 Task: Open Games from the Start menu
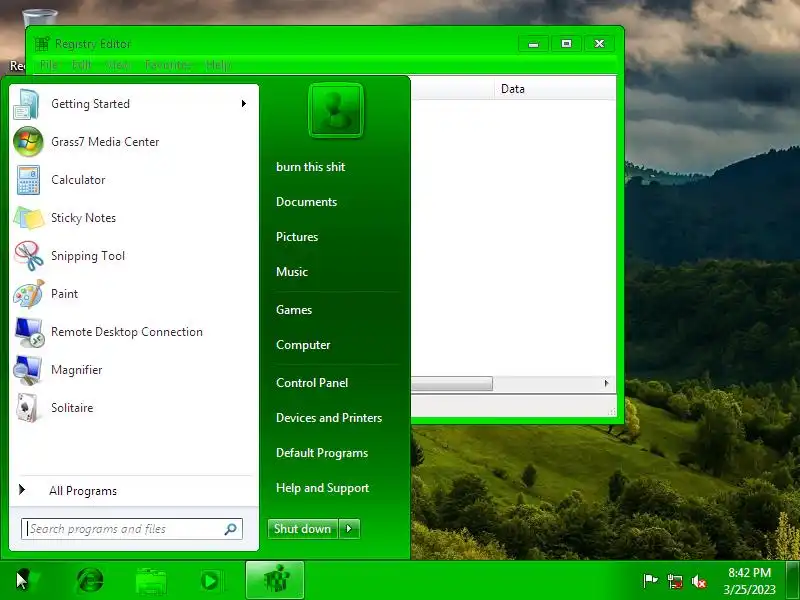pyautogui.click(x=294, y=310)
